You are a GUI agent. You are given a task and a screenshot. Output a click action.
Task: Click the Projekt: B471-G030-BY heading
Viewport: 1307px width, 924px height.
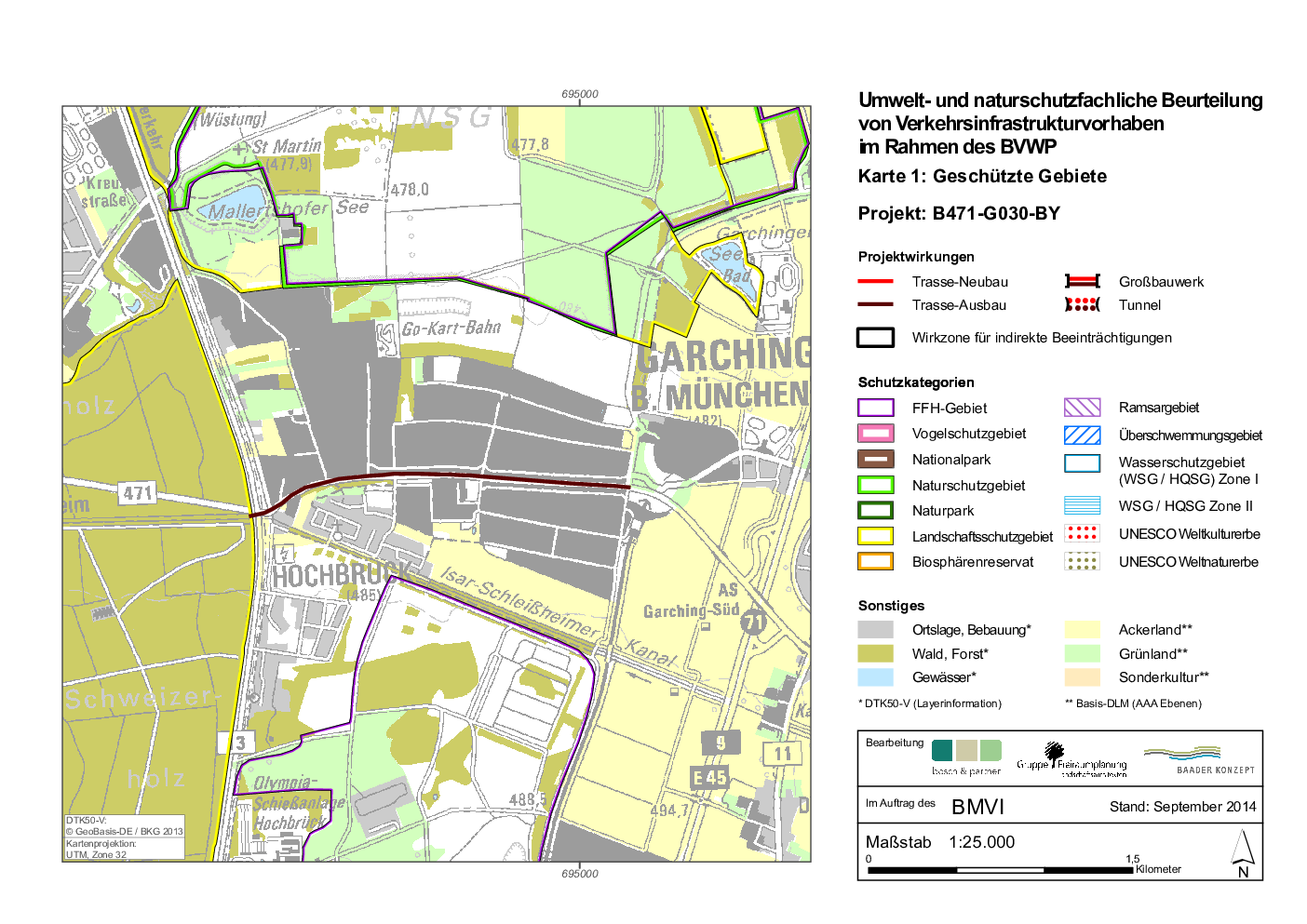click(x=959, y=213)
